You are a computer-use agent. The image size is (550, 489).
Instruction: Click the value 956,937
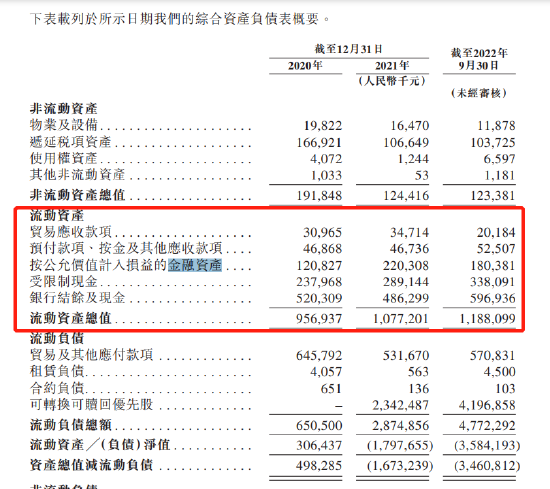(319, 319)
